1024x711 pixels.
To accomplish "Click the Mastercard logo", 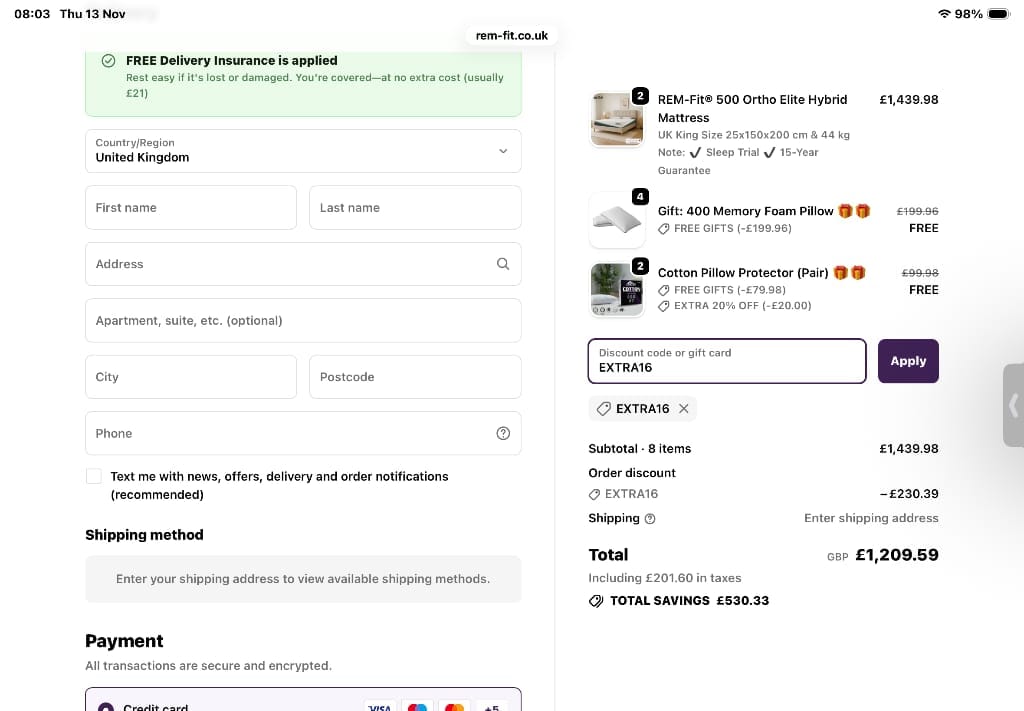I will tap(455, 707).
